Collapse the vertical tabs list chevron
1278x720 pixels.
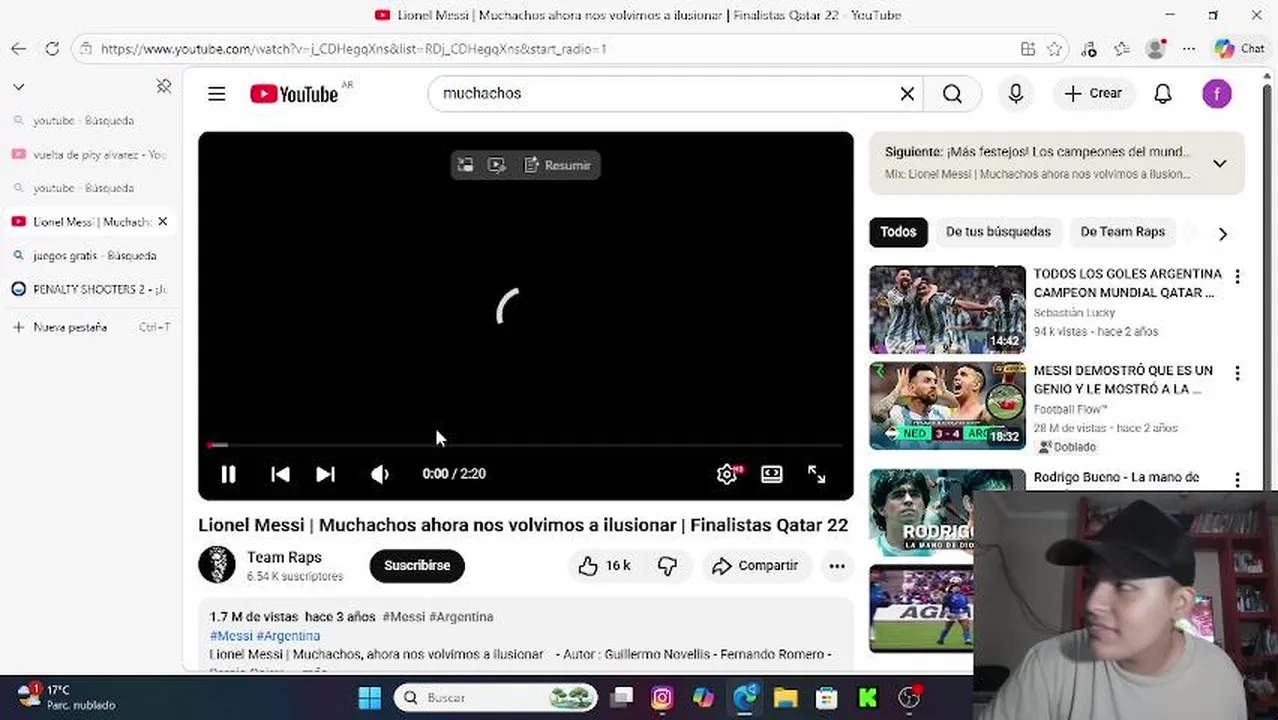pos(18,87)
